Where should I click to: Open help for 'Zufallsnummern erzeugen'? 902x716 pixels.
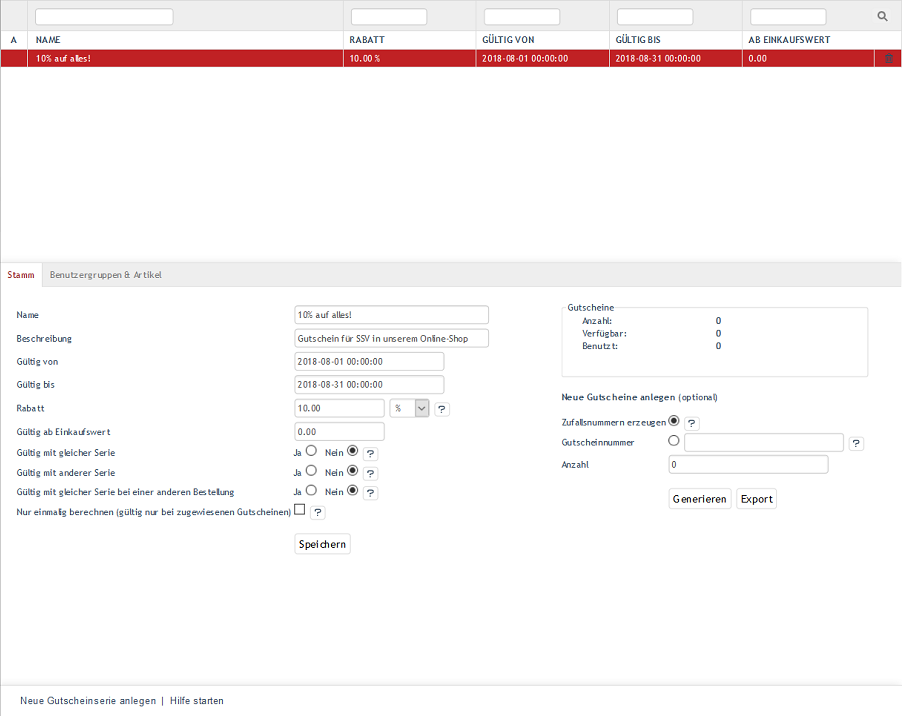[x=692, y=424]
